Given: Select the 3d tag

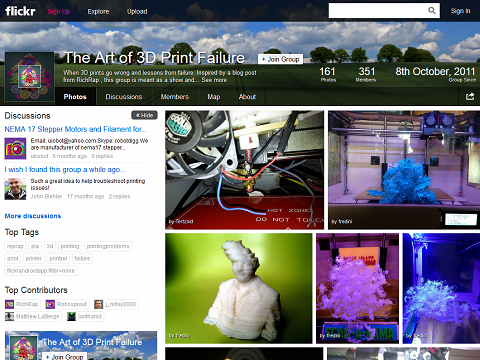Looking at the screenshot, I should click(x=50, y=246).
